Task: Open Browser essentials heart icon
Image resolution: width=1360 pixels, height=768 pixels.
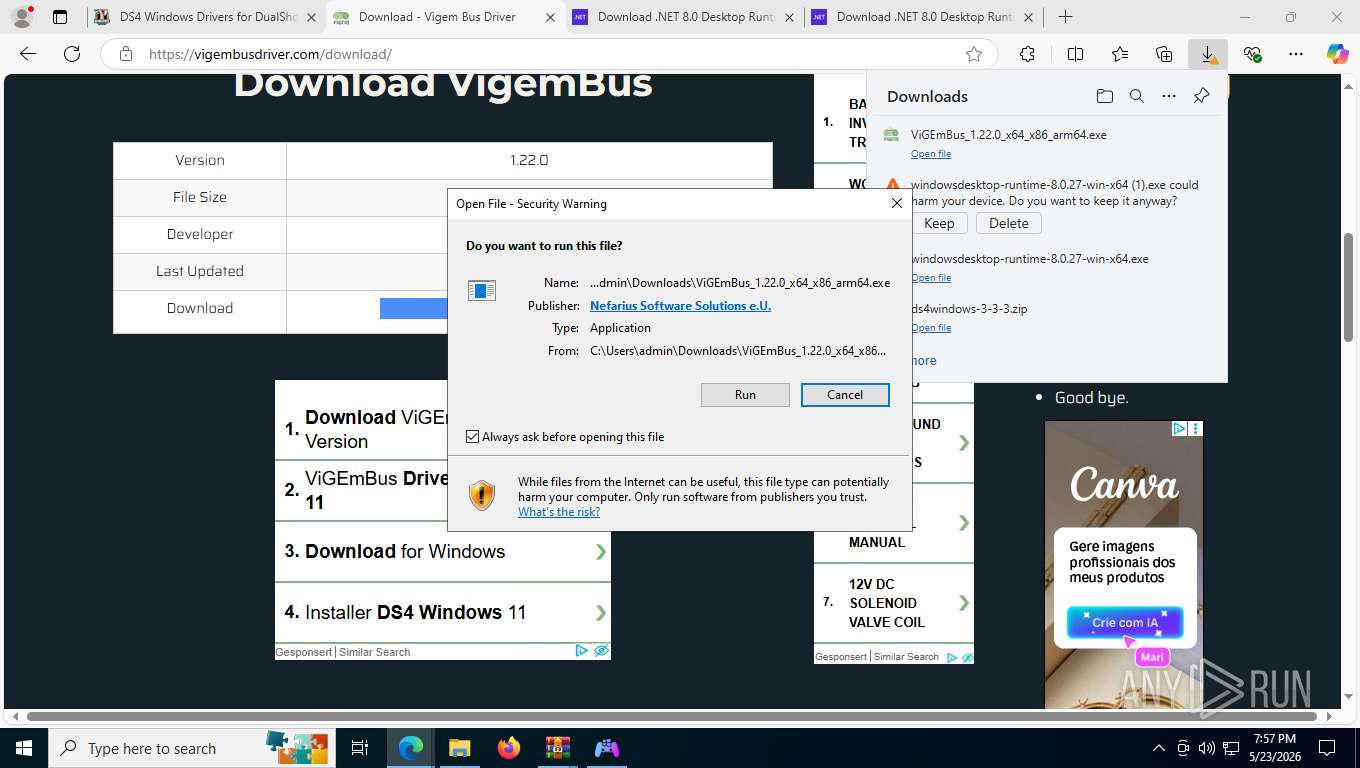Action: click(1252, 54)
